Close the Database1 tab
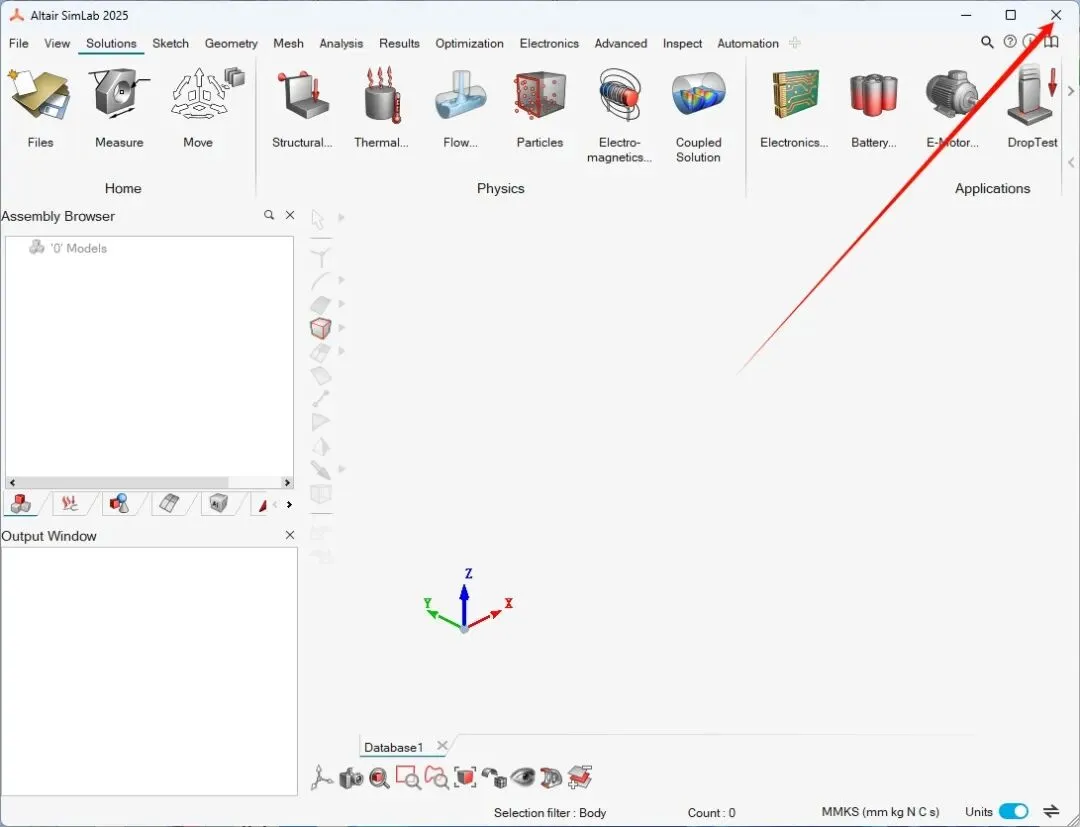The width and height of the screenshot is (1080, 827). tap(442, 746)
